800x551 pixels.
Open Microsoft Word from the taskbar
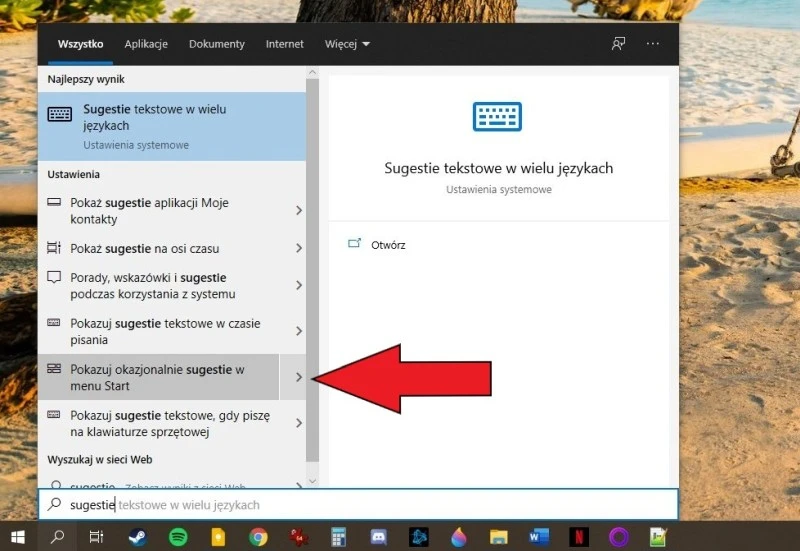click(x=539, y=537)
